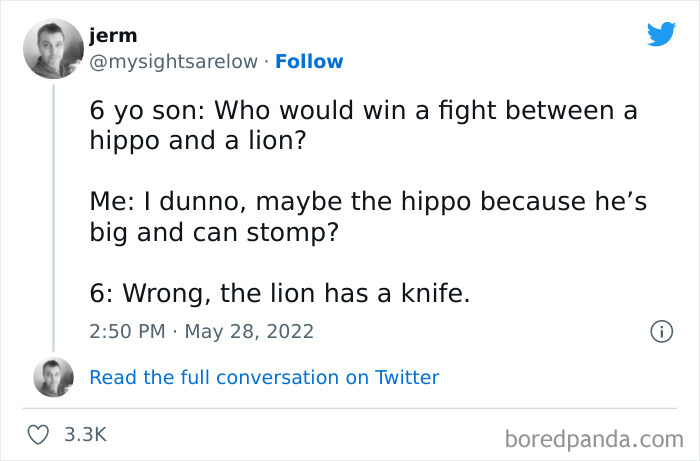Select the "6 yo son" question line
The height and width of the screenshot is (461, 700).
tap(363, 111)
